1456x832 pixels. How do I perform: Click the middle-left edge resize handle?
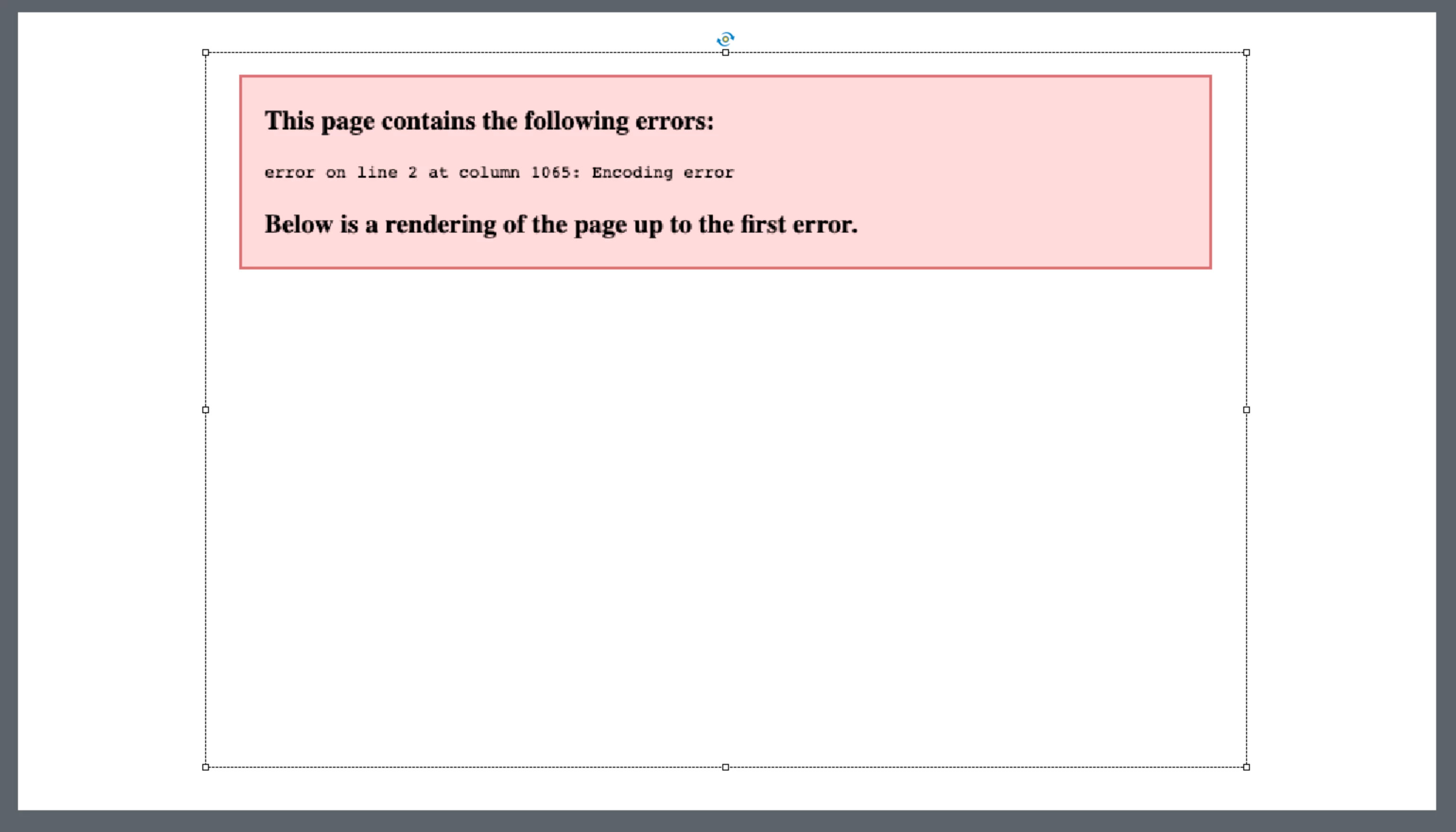pos(206,410)
